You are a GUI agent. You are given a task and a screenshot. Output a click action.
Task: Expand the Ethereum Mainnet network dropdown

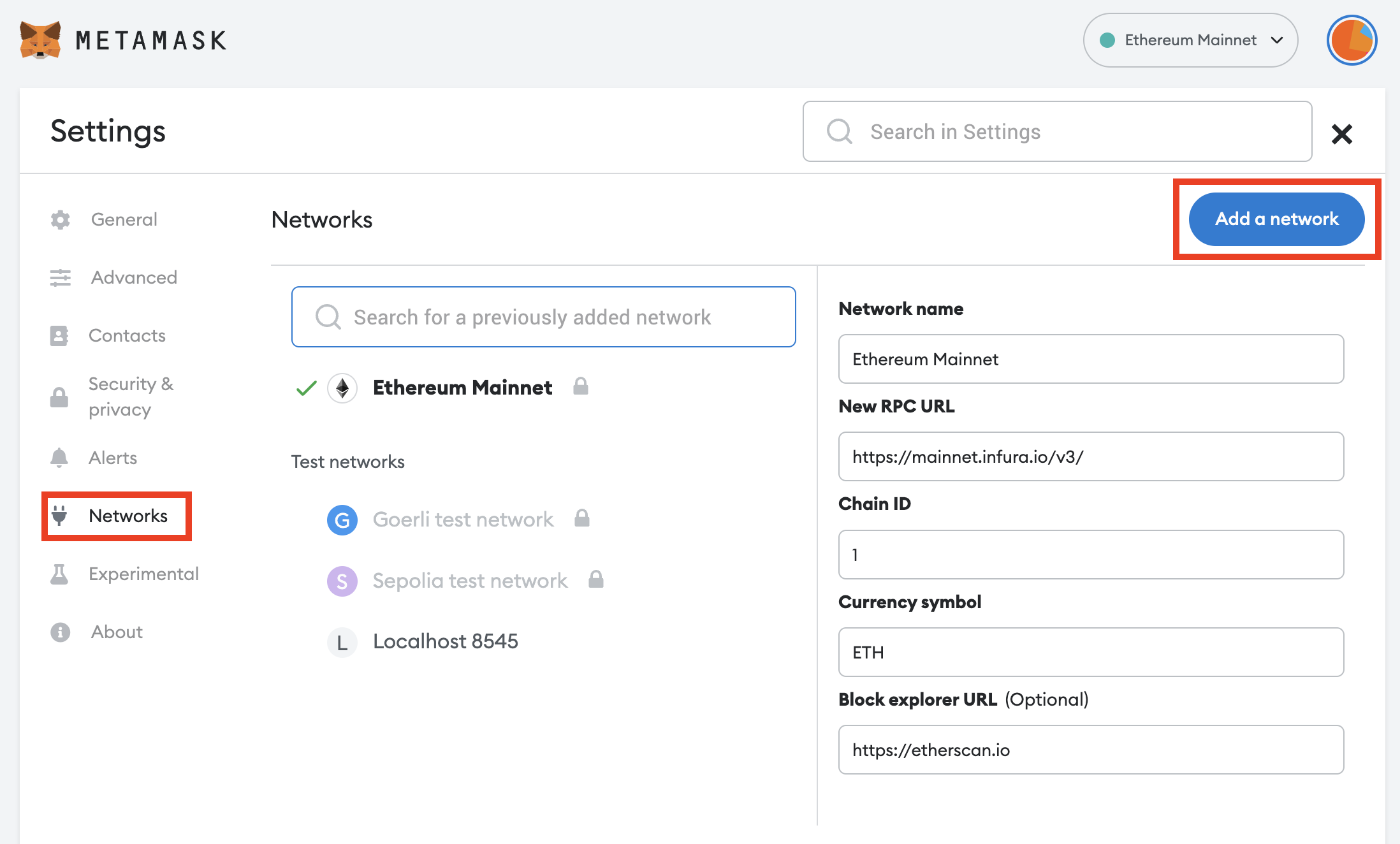click(x=1190, y=40)
